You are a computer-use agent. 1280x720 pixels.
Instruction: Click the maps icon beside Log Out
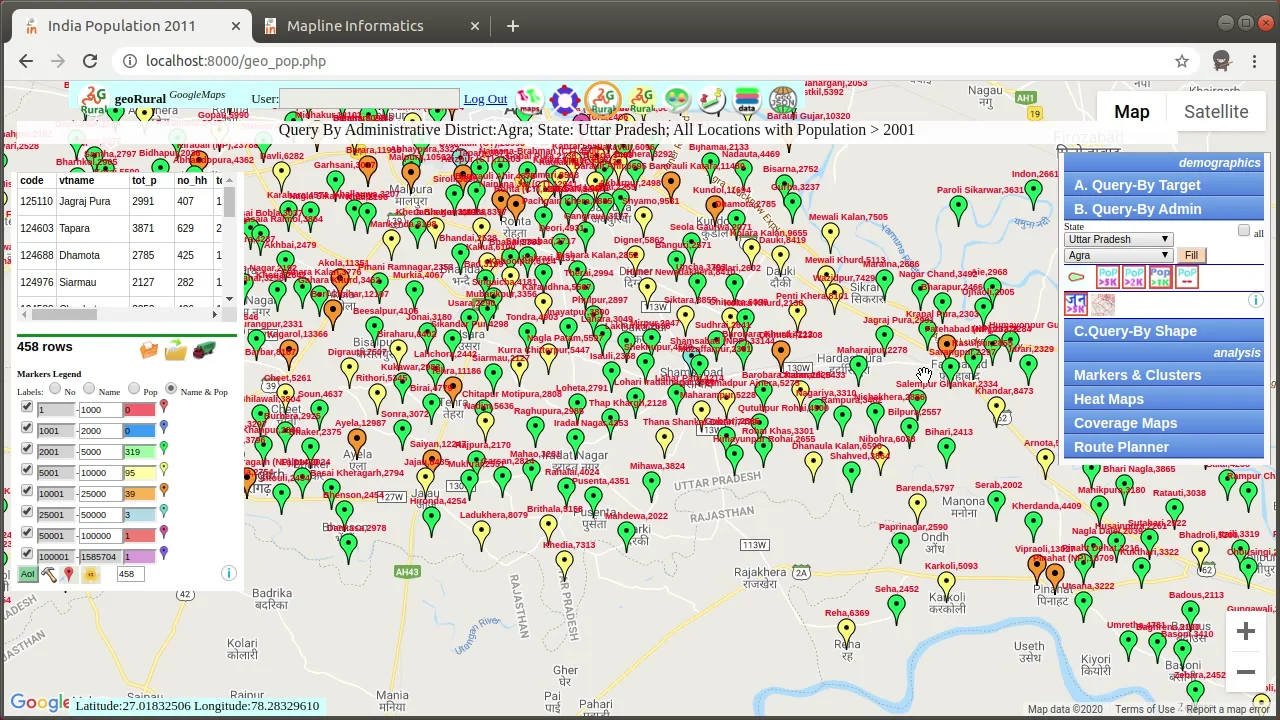click(528, 100)
